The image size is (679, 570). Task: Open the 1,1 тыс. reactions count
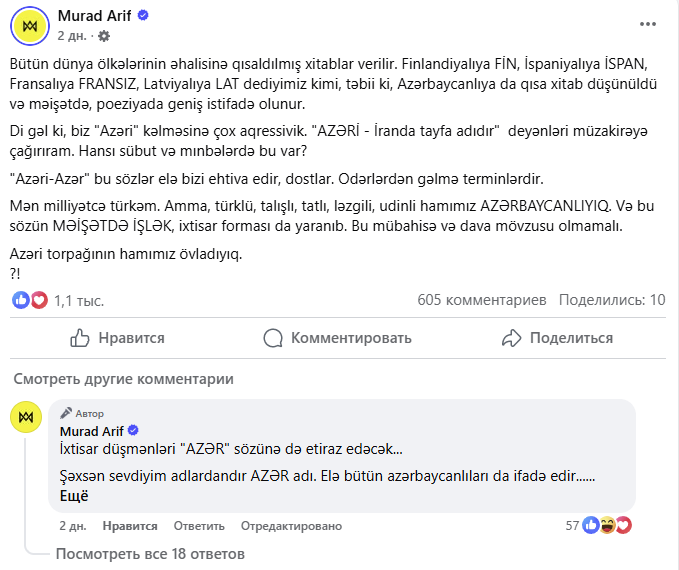coord(79,301)
